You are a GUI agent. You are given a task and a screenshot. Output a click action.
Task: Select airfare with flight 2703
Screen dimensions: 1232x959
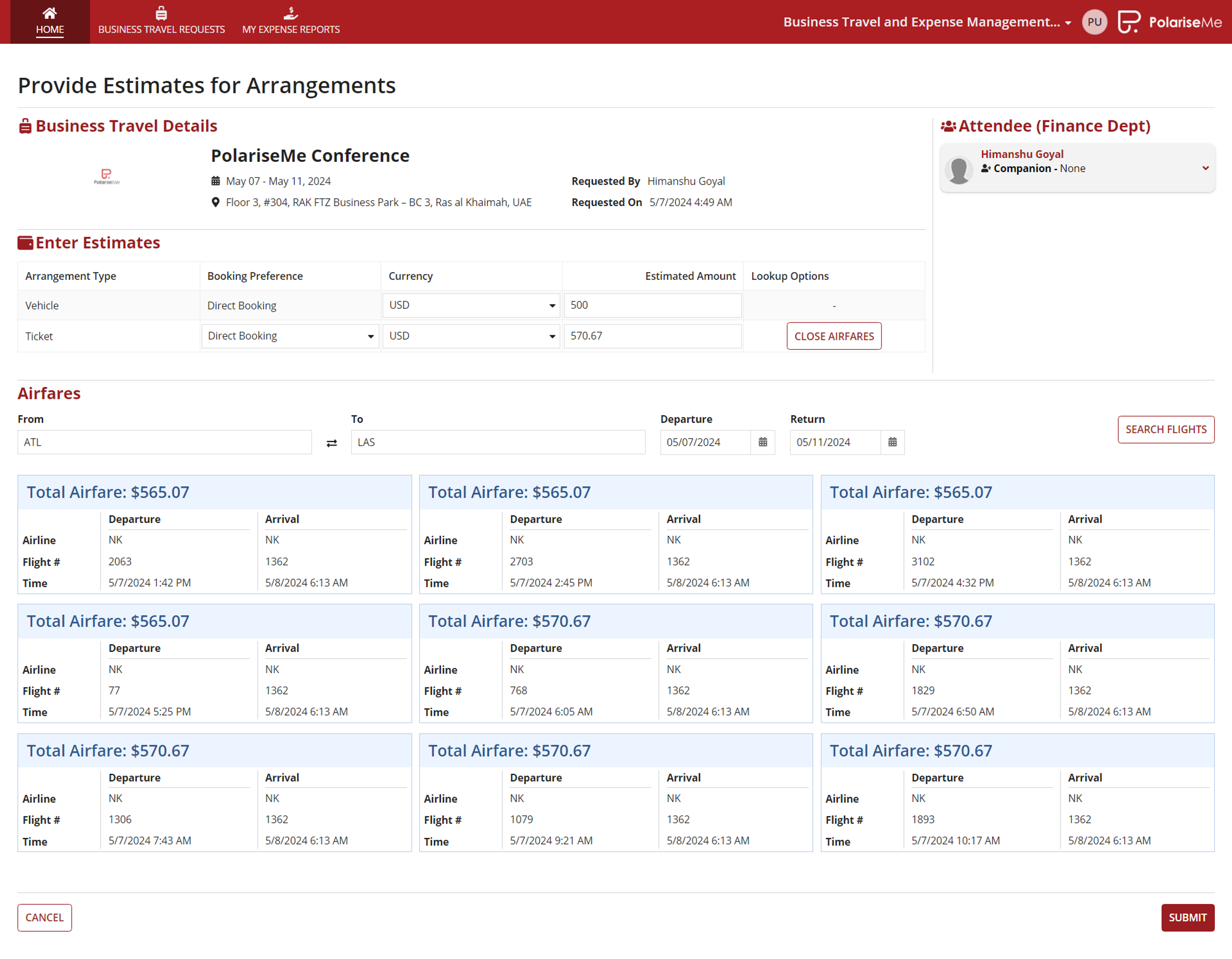click(x=615, y=534)
